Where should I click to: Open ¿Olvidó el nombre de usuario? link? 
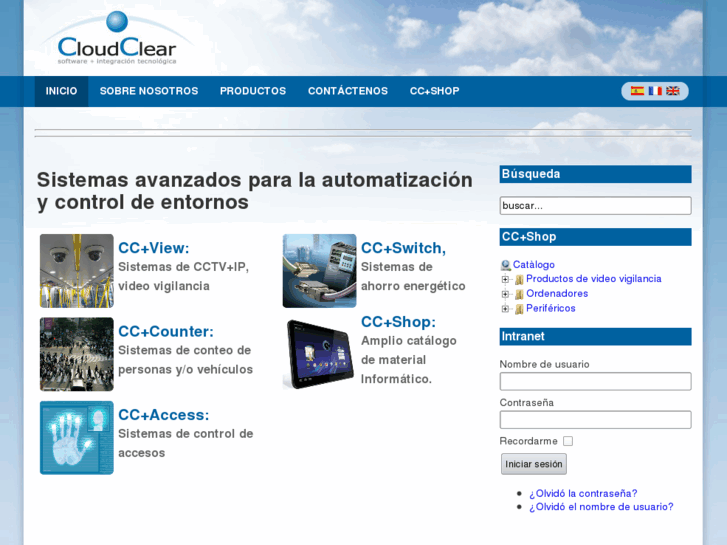pos(601,507)
